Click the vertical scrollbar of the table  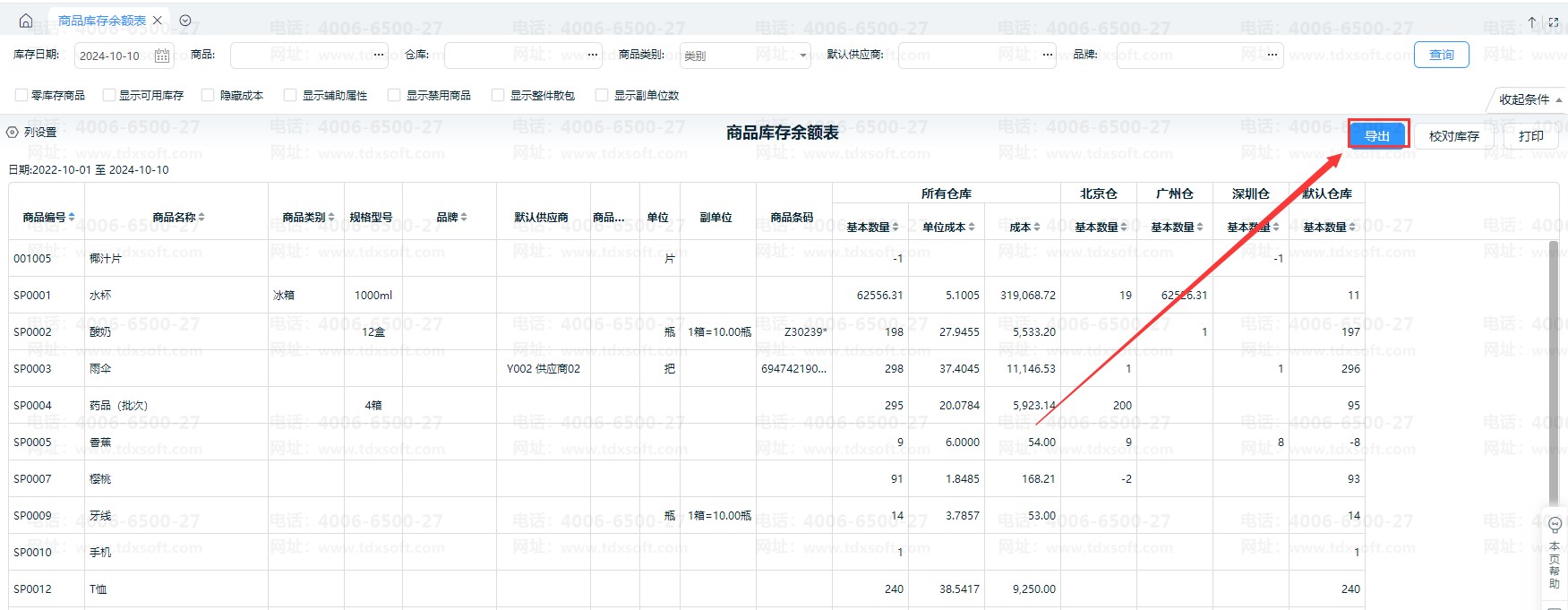[1554, 376]
